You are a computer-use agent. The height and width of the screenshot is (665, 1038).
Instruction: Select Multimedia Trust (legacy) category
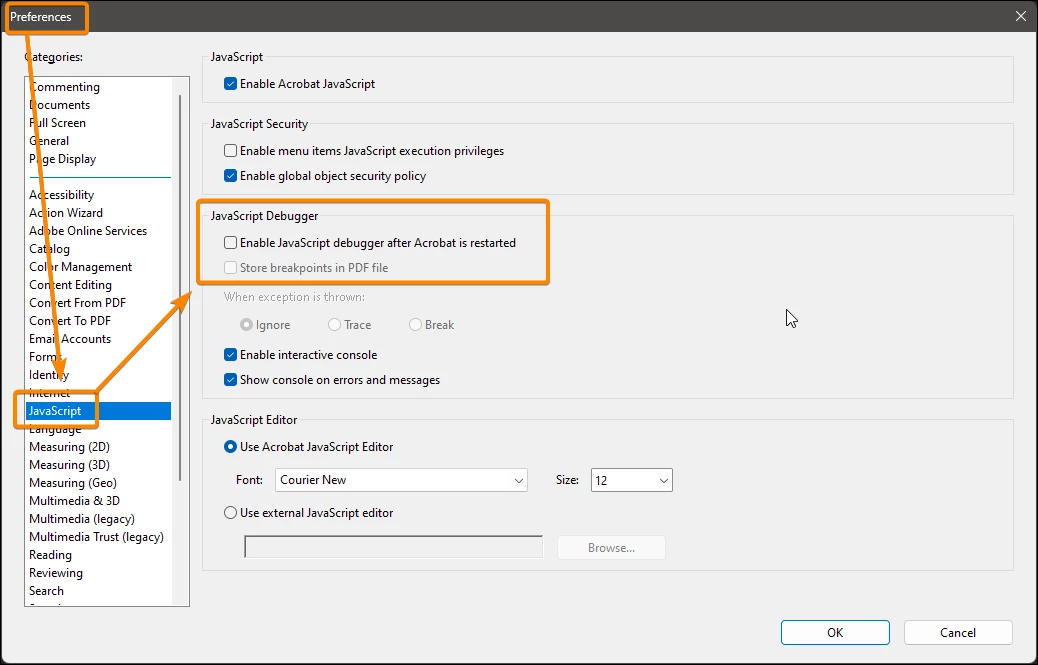tap(96, 537)
